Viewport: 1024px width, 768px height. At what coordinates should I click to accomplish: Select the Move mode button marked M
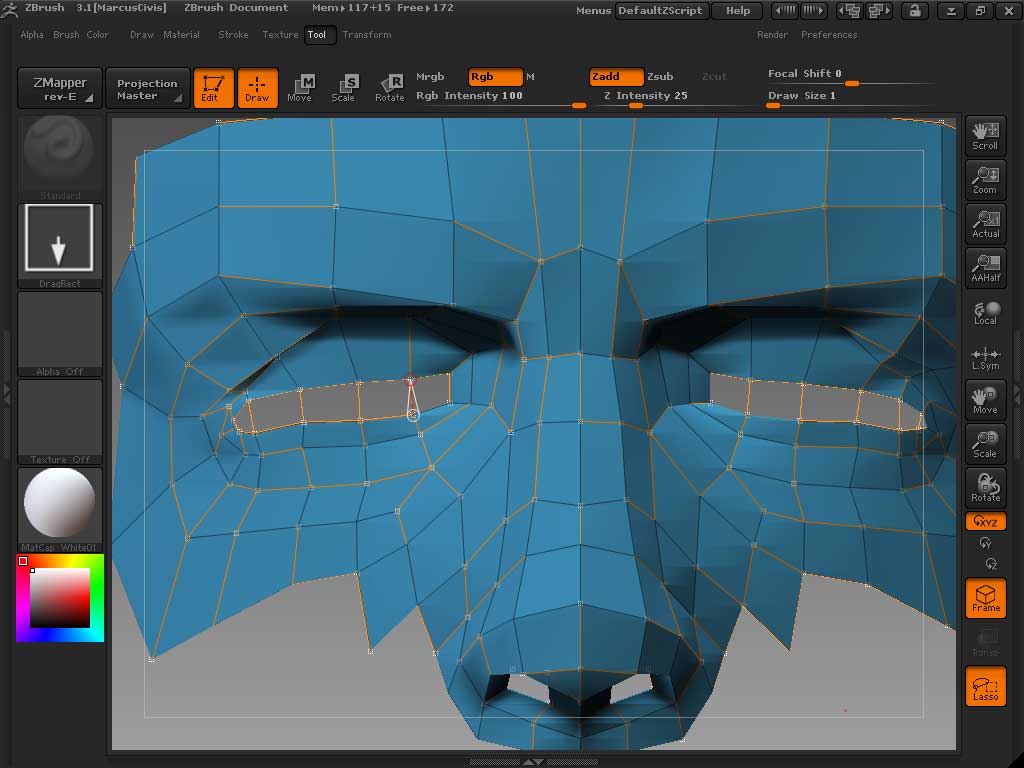[x=300, y=88]
